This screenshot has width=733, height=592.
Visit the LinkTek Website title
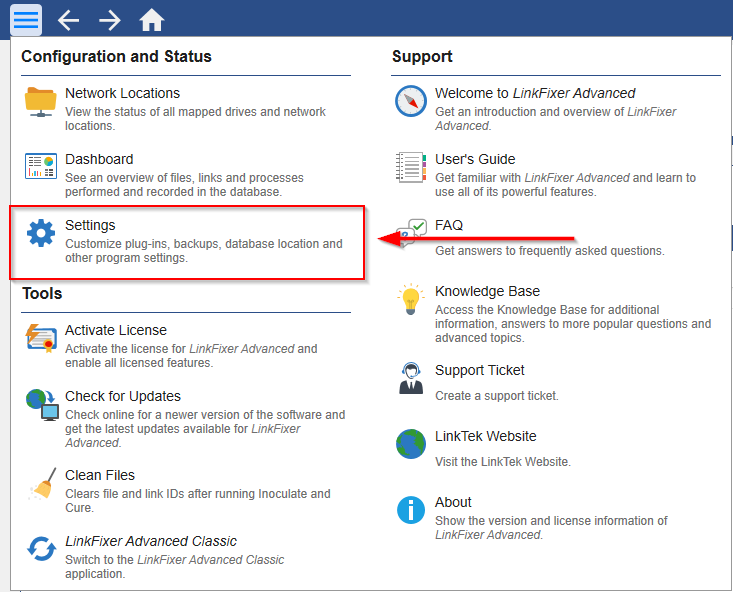486,436
